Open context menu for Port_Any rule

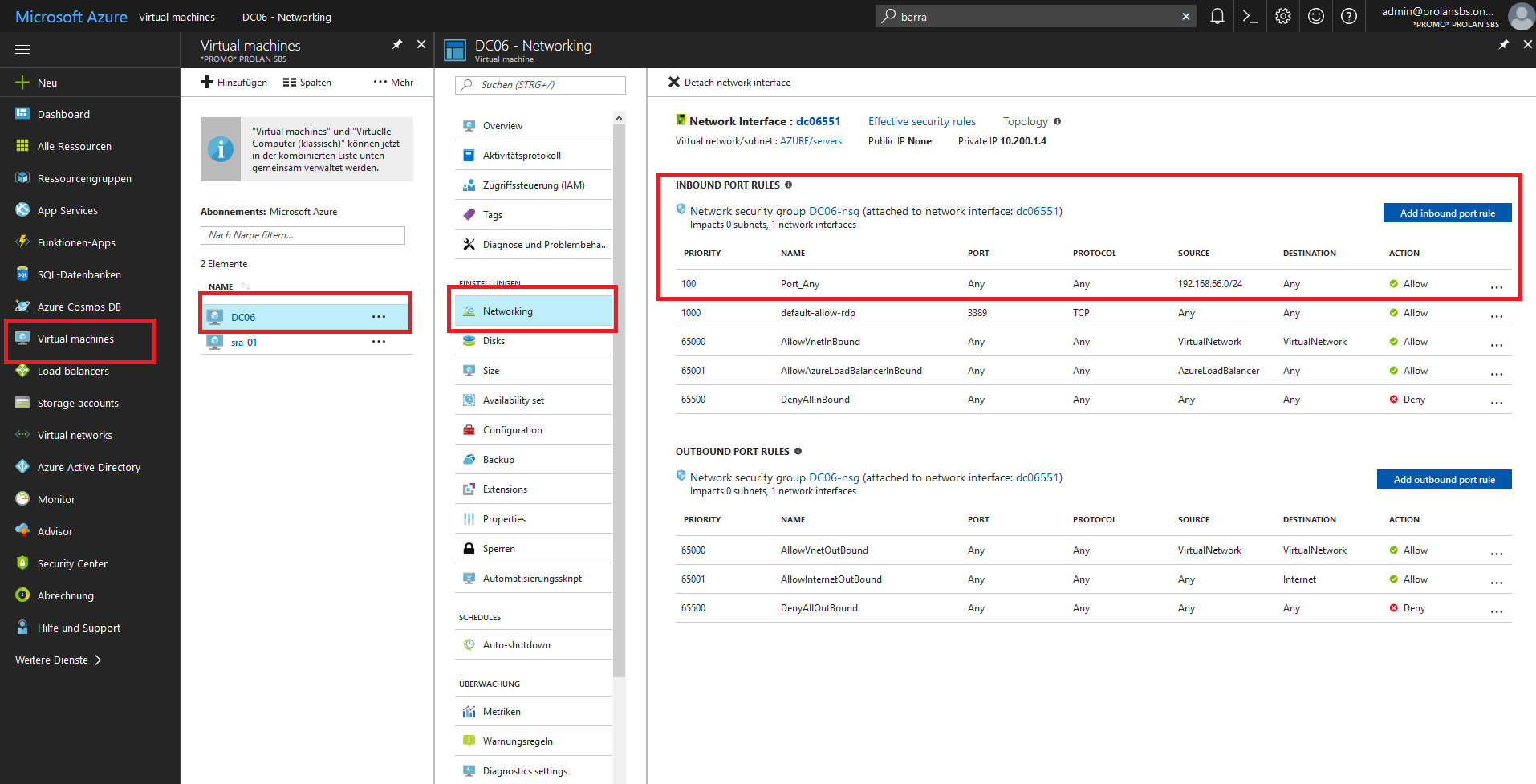pos(1496,286)
